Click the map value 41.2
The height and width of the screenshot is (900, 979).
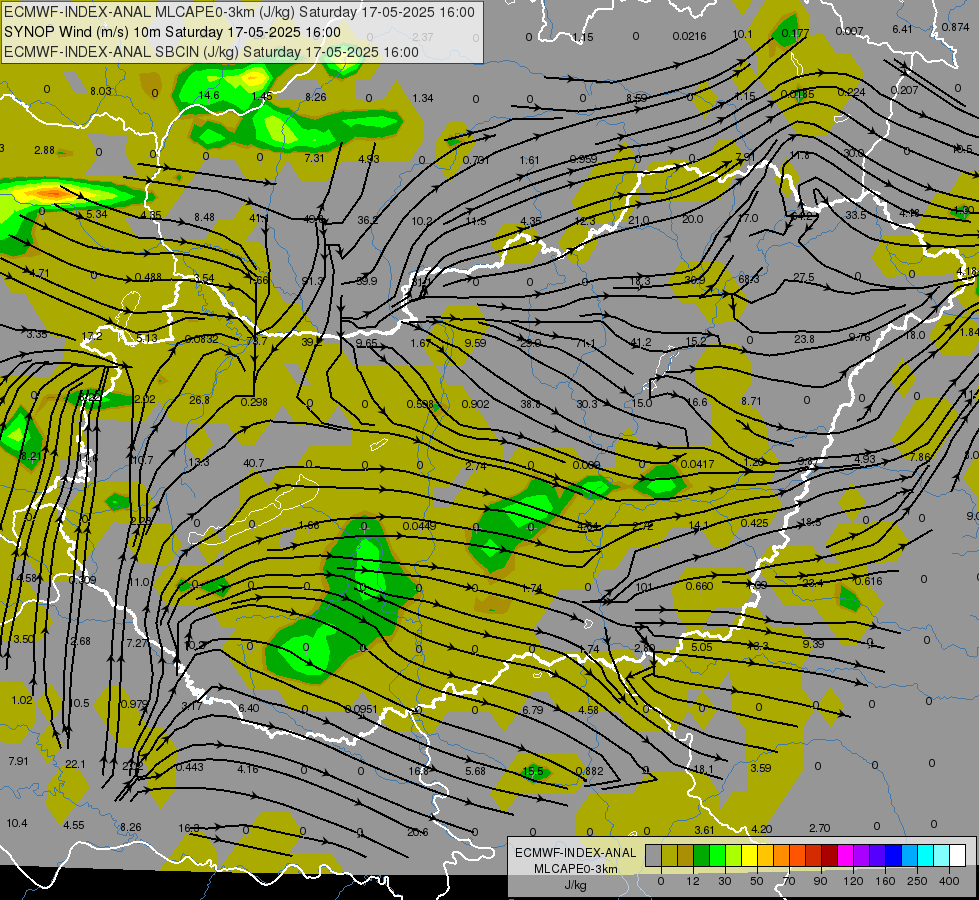coord(641,342)
